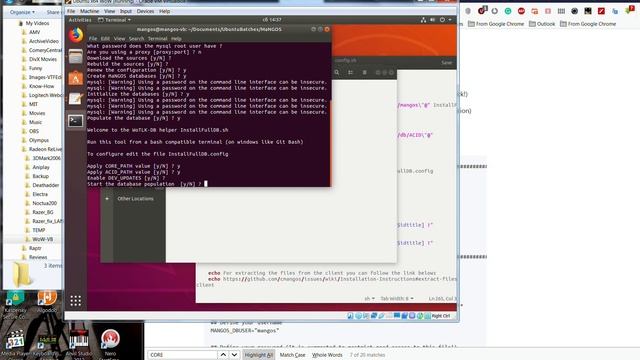
Task: Open the terminal window's Terminal menu
Action: click(x=158, y=38)
